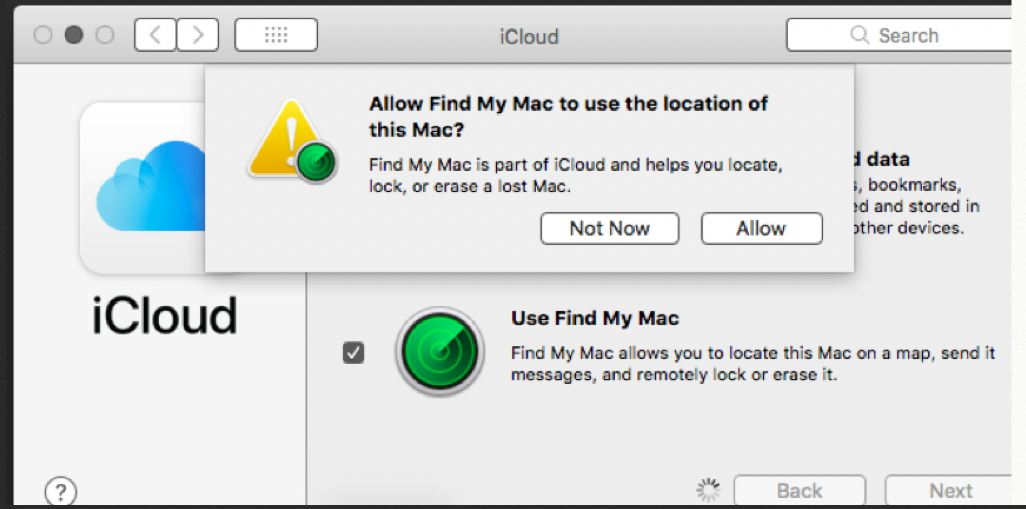The width and height of the screenshot is (1026, 509).
Task: Minimize the iCloud preferences window
Action: pyautogui.click(x=74, y=35)
